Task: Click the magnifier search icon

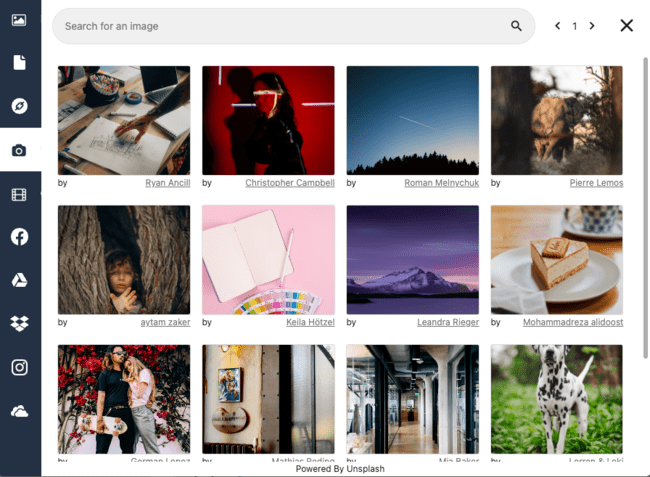Action: pos(516,26)
